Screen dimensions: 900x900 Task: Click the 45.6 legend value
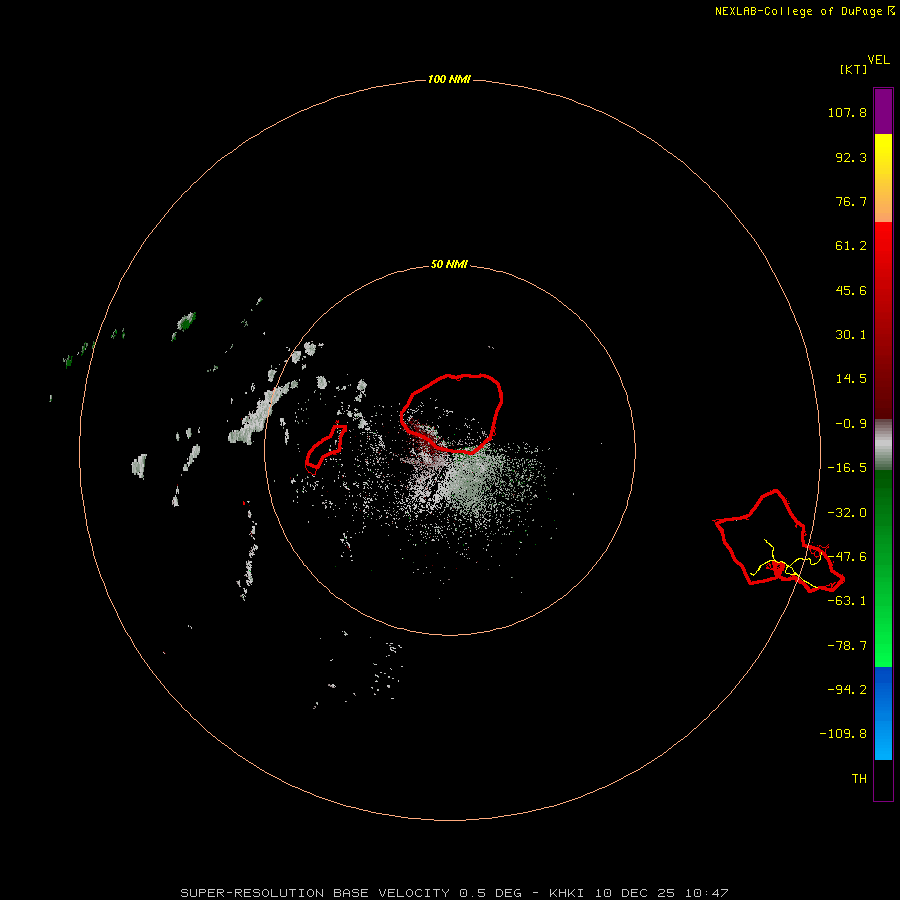851,290
